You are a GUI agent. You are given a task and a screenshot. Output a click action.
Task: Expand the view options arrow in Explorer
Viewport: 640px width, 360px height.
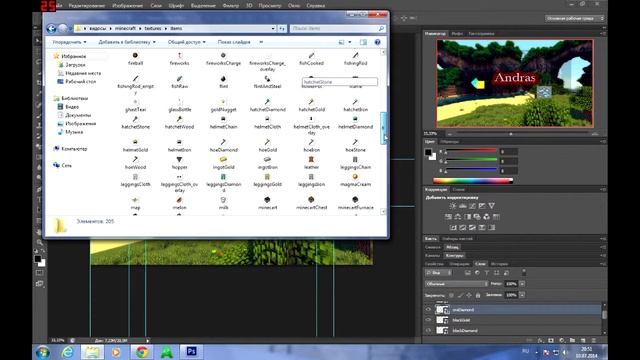(350, 42)
